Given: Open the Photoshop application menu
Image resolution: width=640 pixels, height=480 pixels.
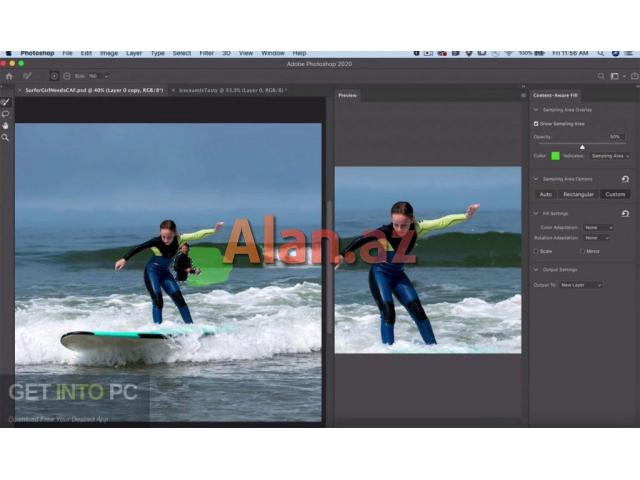Looking at the screenshot, I should tap(37, 53).
